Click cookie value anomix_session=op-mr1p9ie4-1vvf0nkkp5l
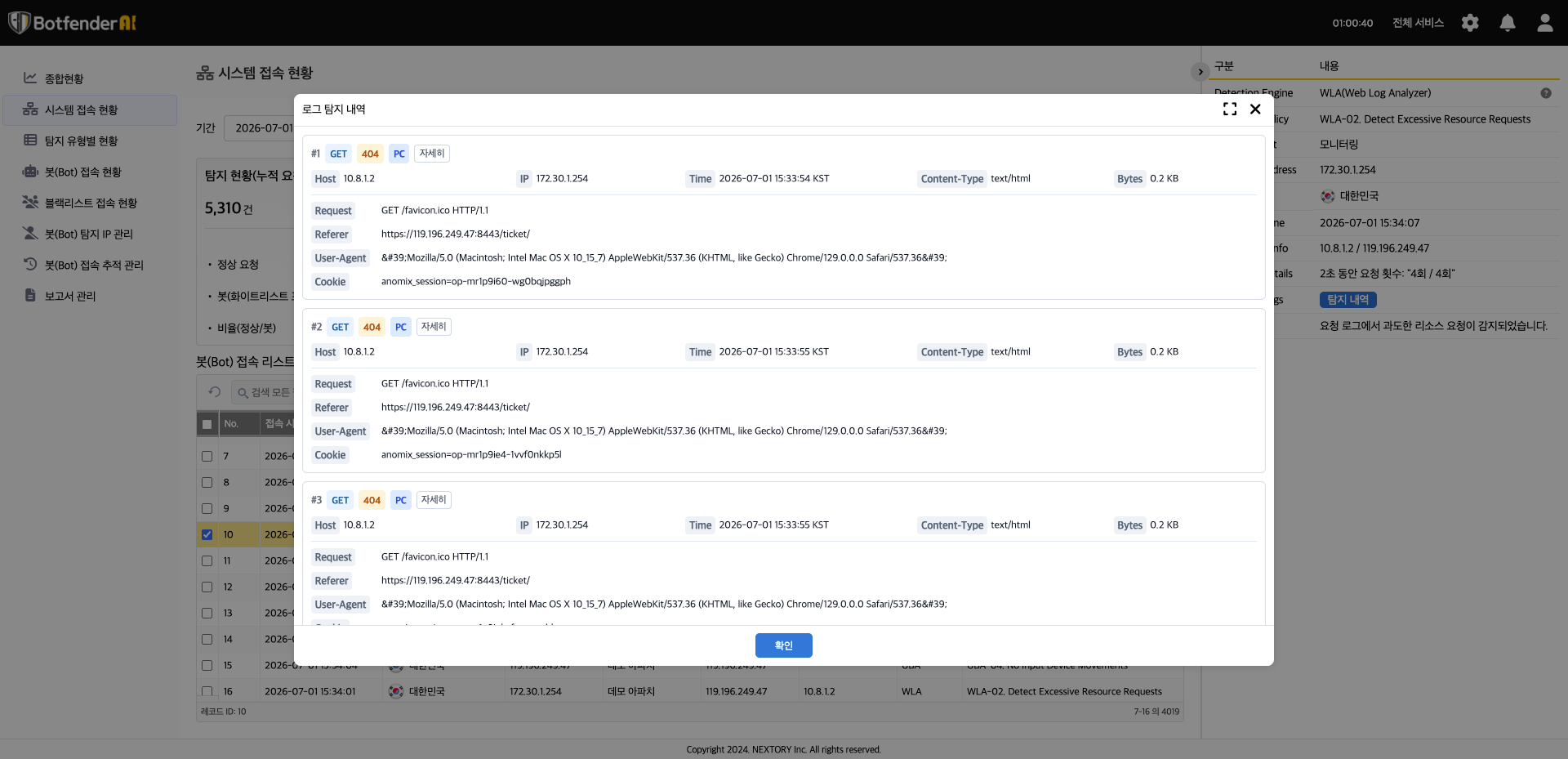The height and width of the screenshot is (759, 1568). pyautogui.click(x=471, y=454)
